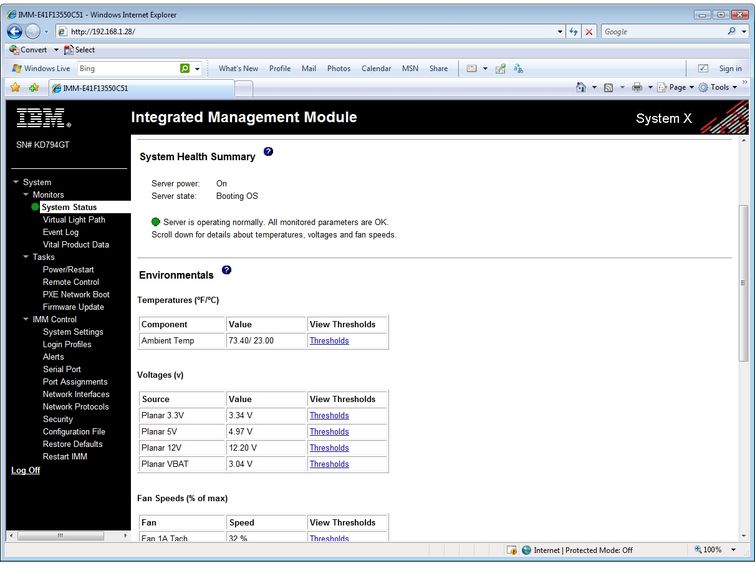Click the Environmentals help icon
The image size is (755, 566).
[226, 270]
